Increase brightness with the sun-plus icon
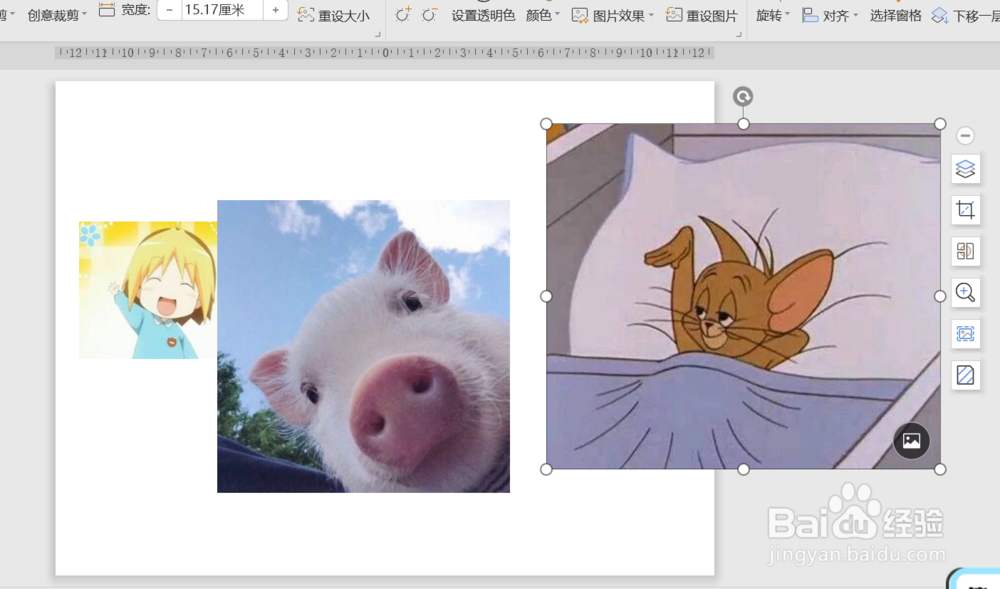Viewport: 1000px width, 589px height. click(402, 15)
